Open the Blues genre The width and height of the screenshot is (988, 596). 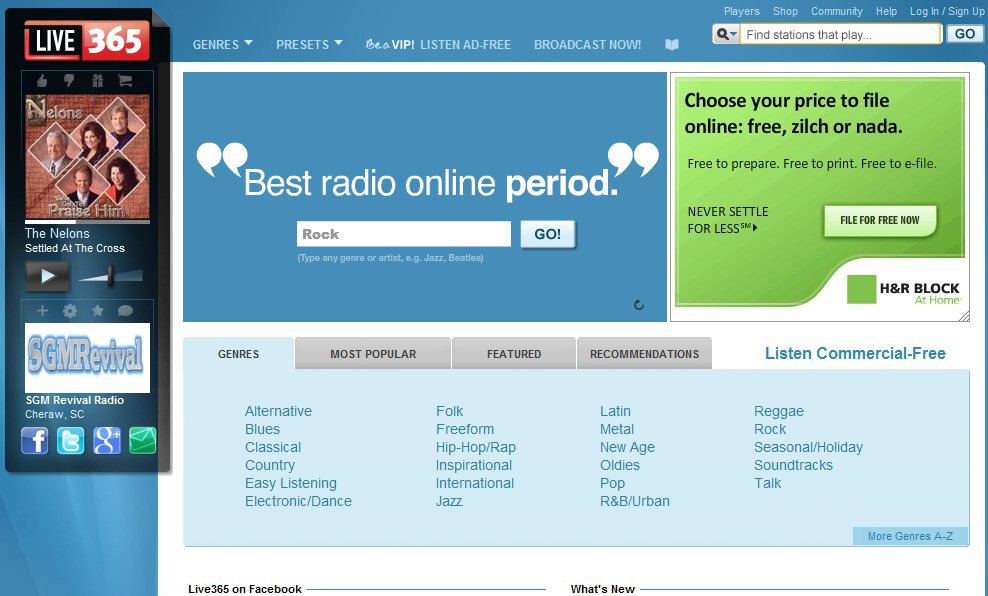tap(262, 429)
